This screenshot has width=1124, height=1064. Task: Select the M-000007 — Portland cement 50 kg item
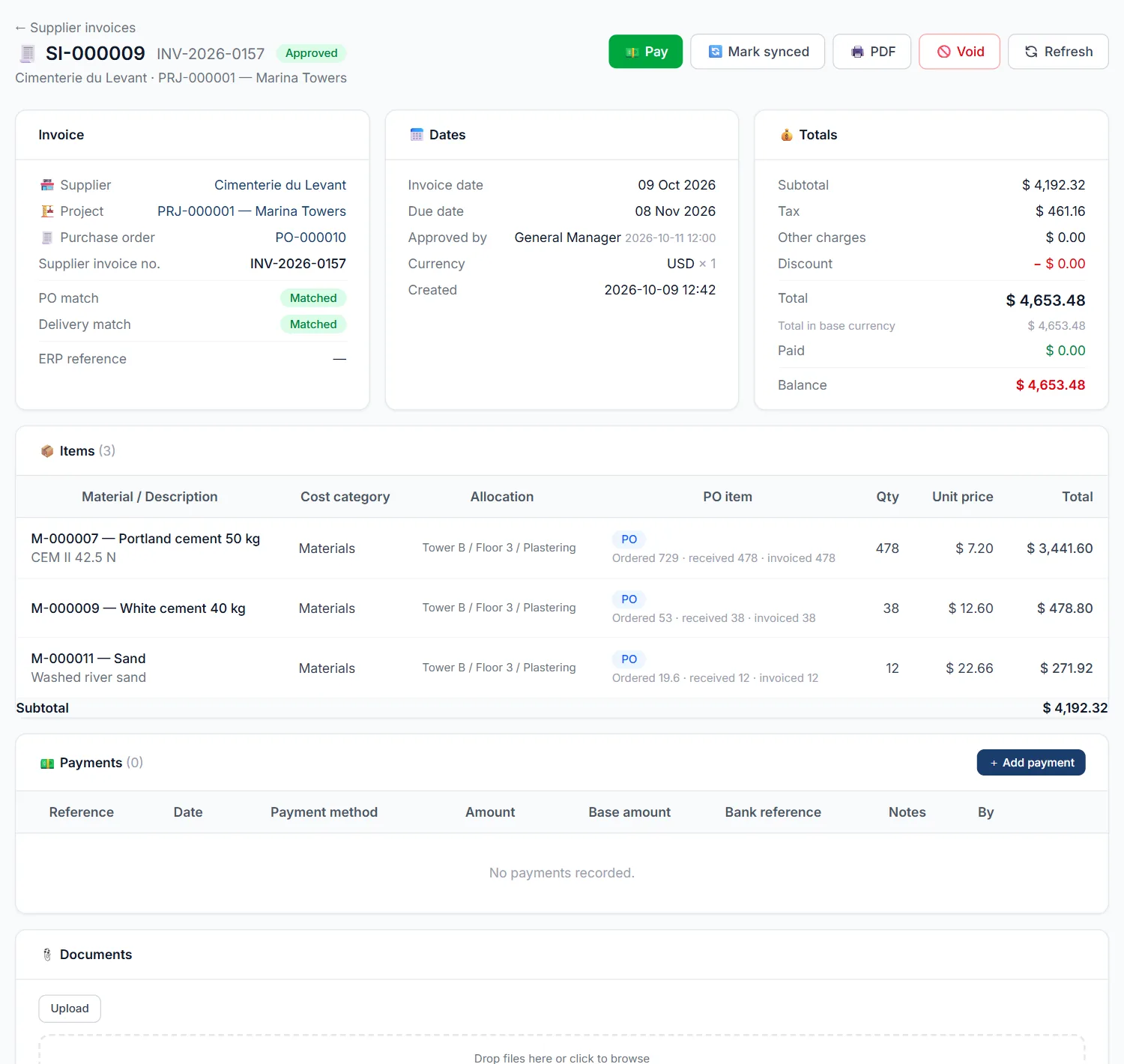(x=145, y=539)
